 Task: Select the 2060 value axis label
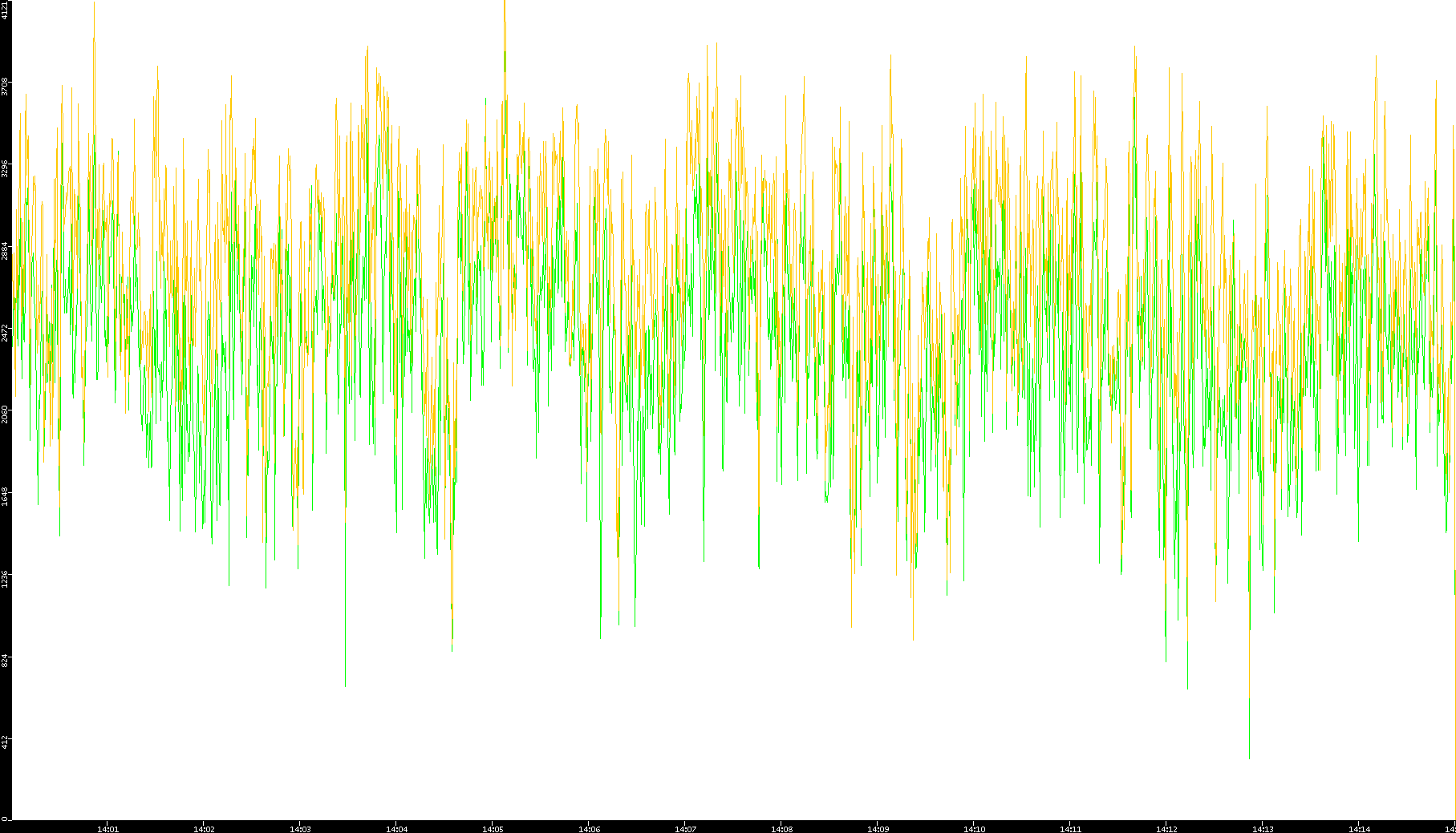point(5,414)
